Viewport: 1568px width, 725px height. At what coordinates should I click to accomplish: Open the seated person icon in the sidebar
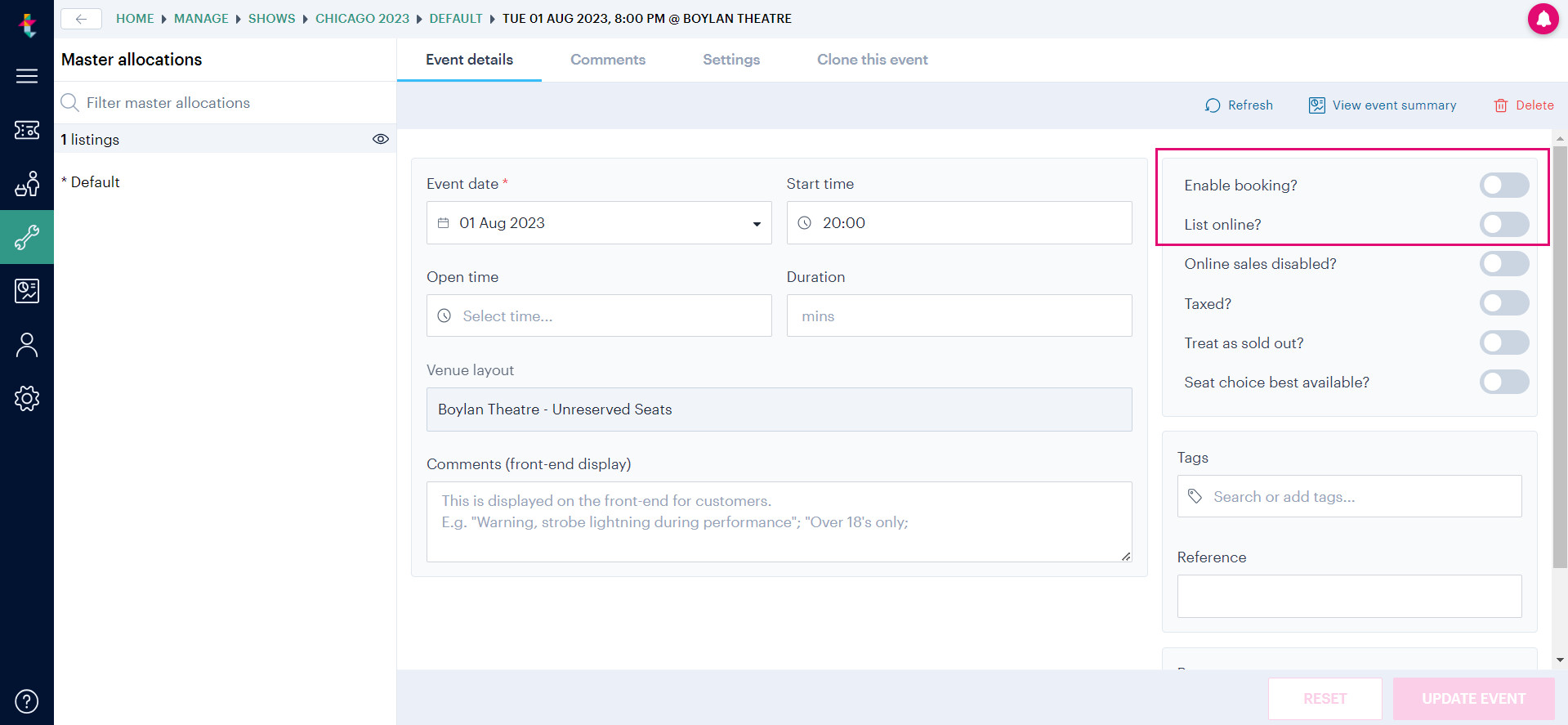tap(27, 184)
